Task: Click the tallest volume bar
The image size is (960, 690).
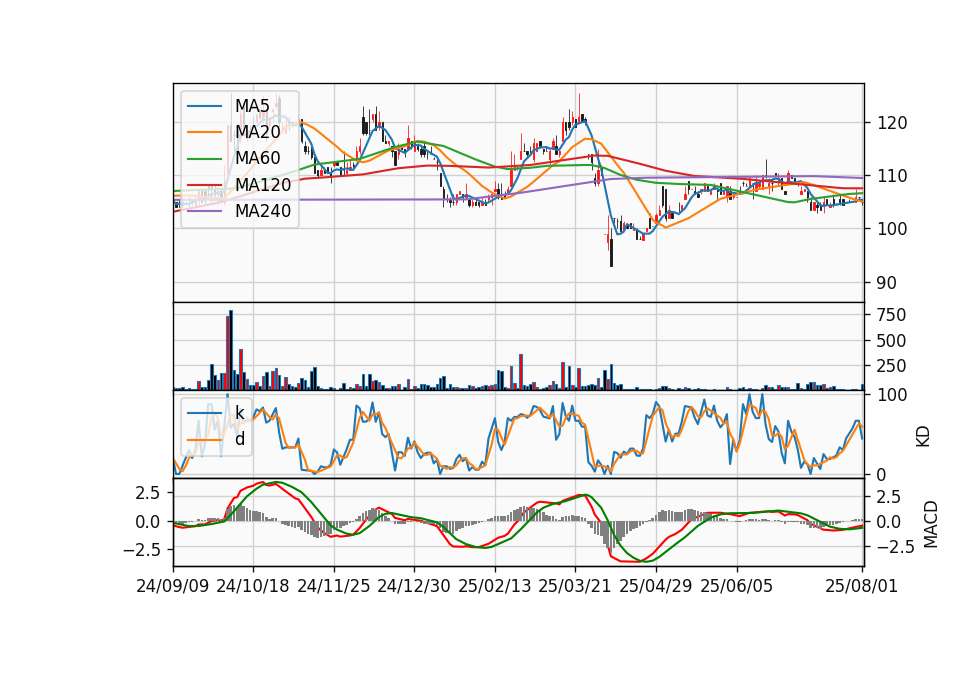Action: click(x=231, y=350)
